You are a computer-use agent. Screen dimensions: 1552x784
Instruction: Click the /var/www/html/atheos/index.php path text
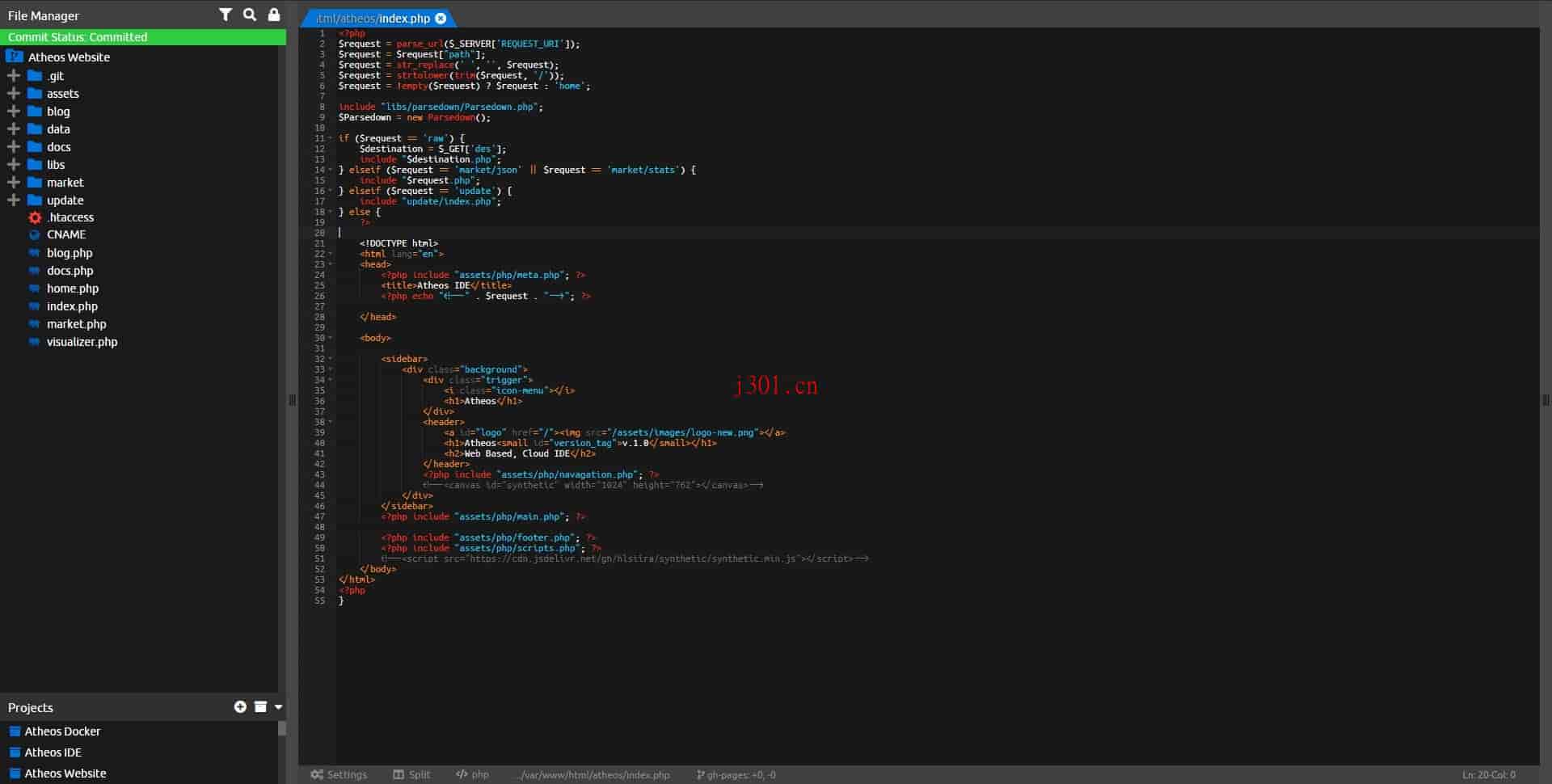click(594, 775)
